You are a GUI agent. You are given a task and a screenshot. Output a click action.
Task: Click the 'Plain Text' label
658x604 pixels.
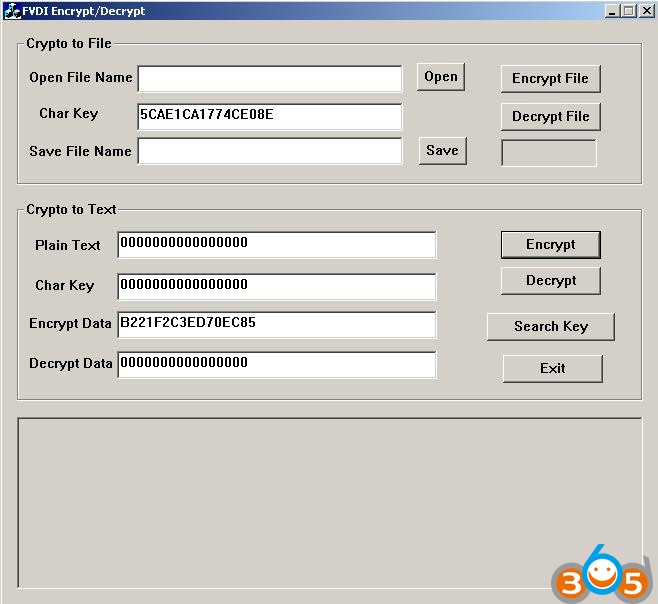68,245
